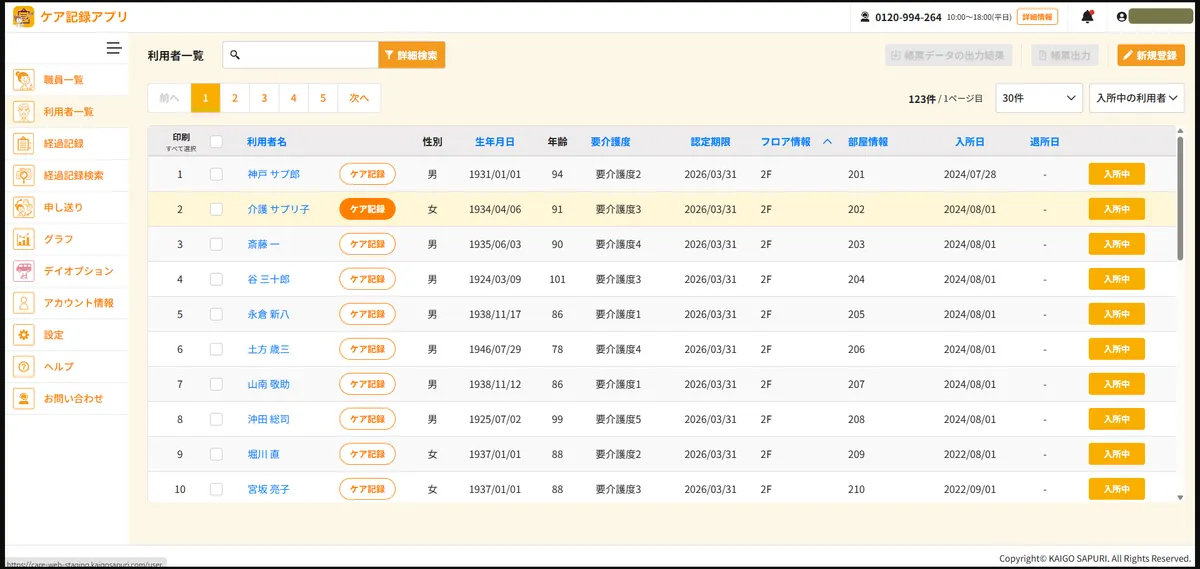Viewport: 1200px width, 569px height.
Task: Click the 次へ pagination button
Action: [359, 98]
